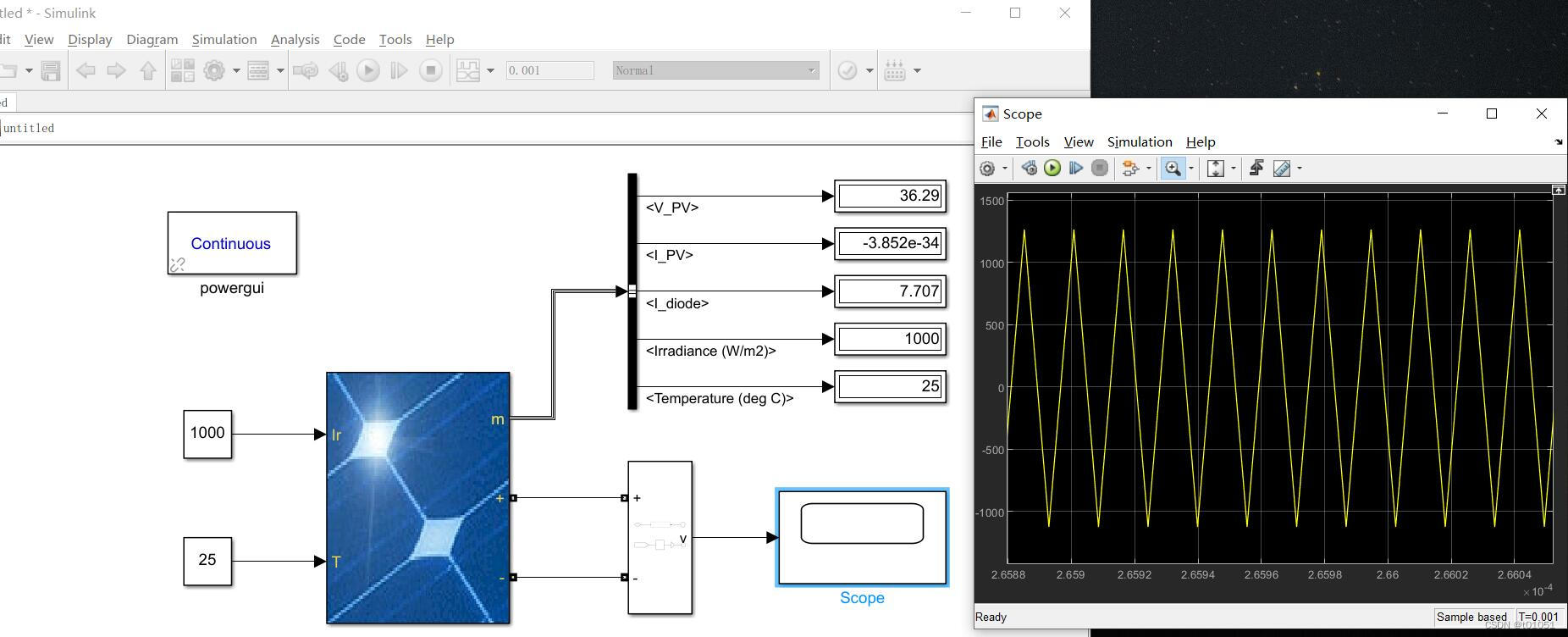Open the Scope Tools menu

pyautogui.click(x=1032, y=141)
